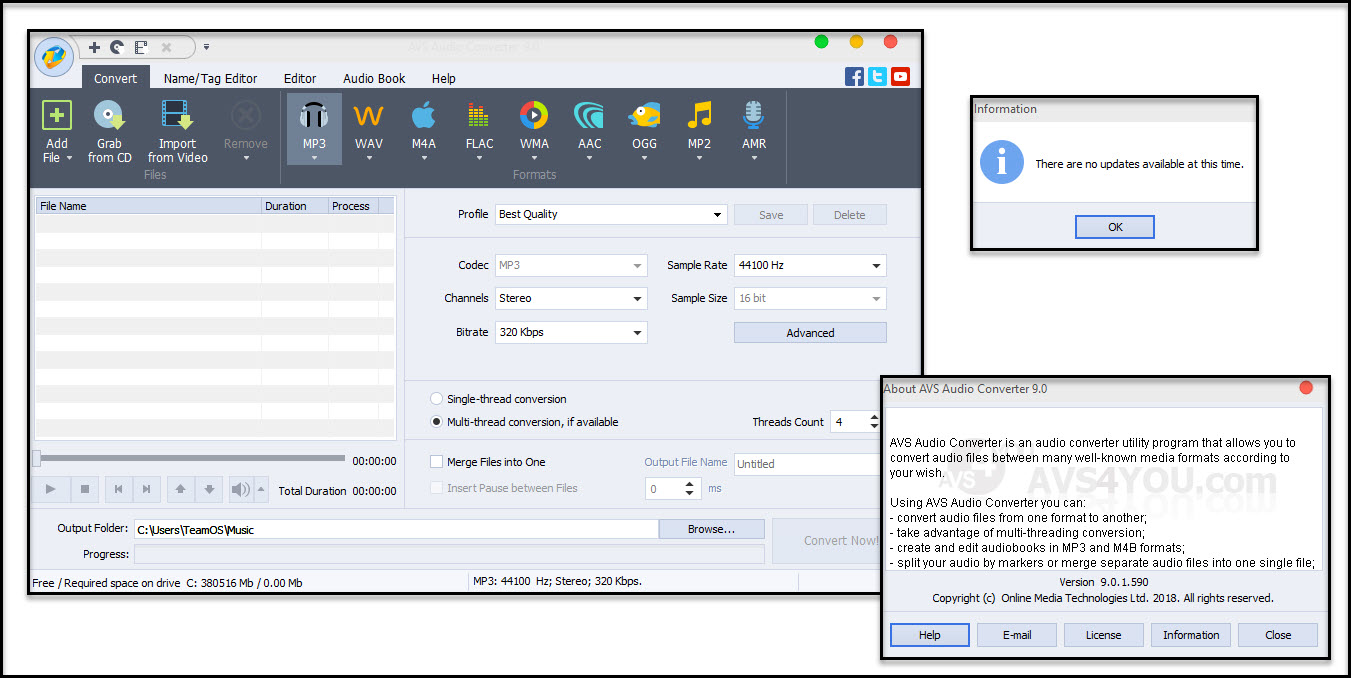The width and height of the screenshot is (1351, 678).
Task: Select the WMA output format
Action: tap(534, 129)
